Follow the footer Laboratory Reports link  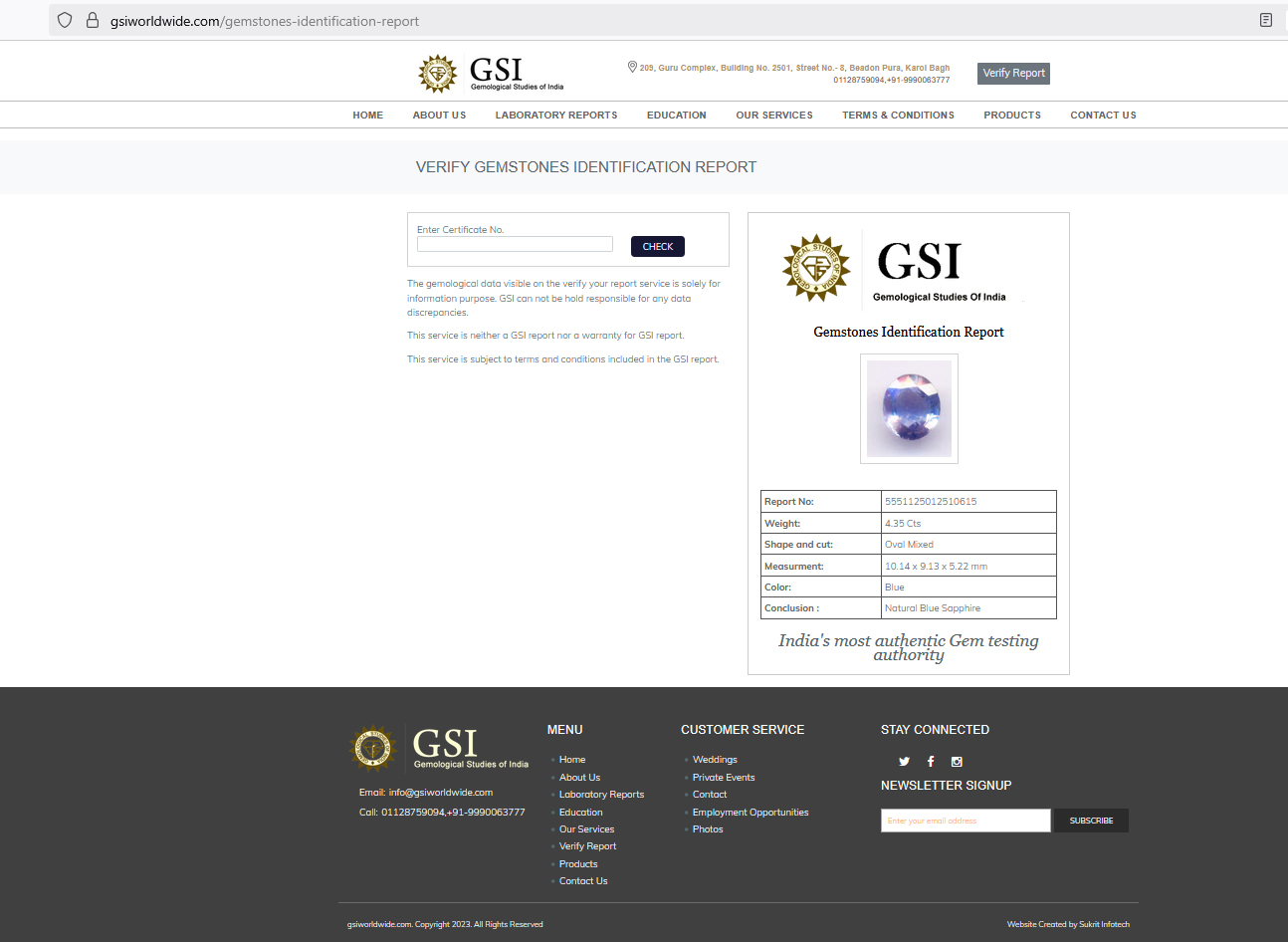click(x=601, y=795)
